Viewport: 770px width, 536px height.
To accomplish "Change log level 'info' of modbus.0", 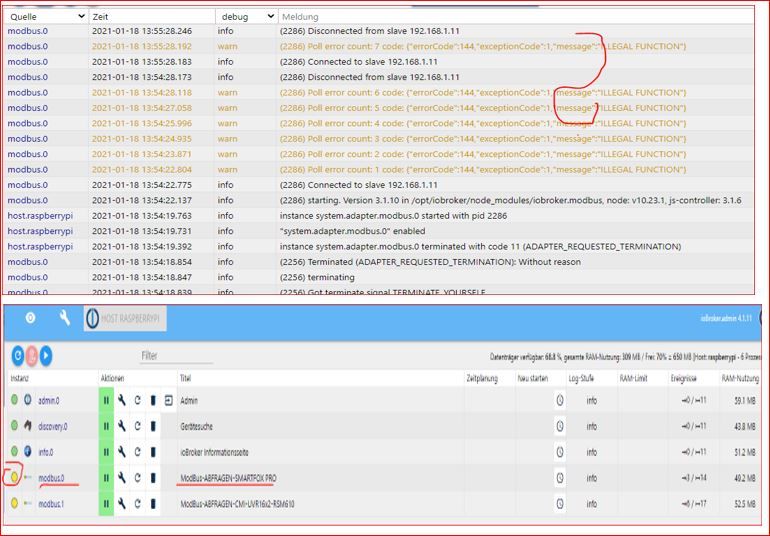I will (x=592, y=478).
